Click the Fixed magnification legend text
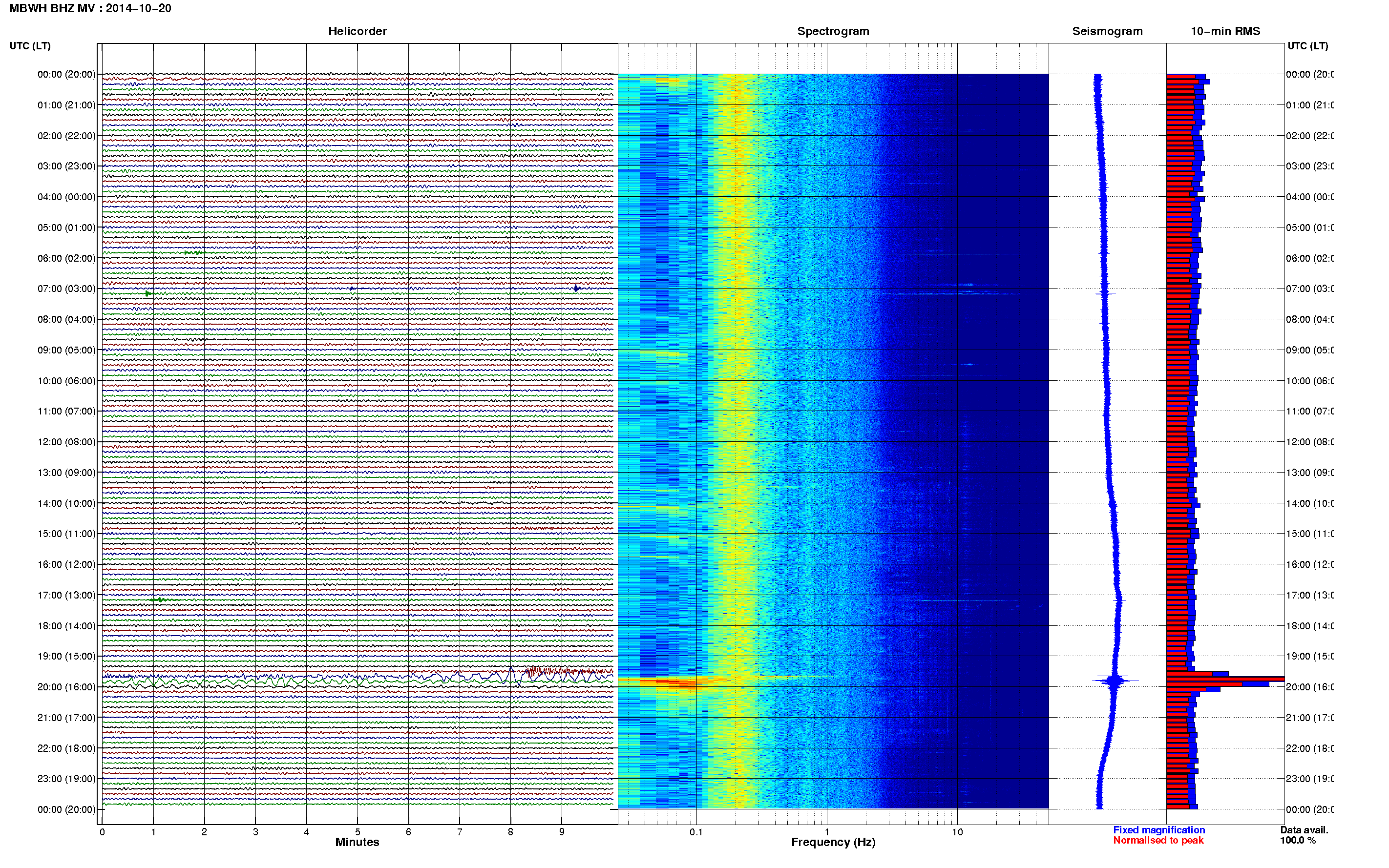Image resolution: width=1389 pixels, height=868 pixels. click(1159, 830)
